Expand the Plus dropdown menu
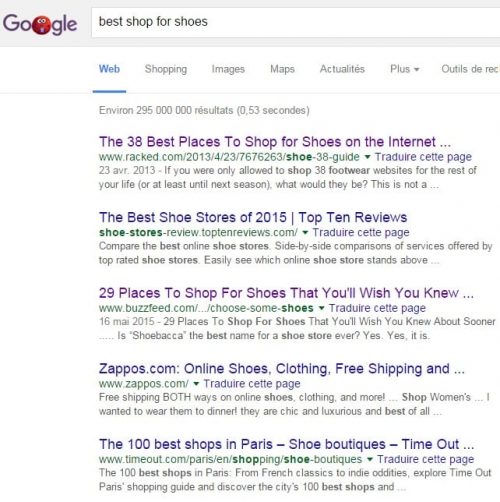The image size is (500, 502). point(404,69)
